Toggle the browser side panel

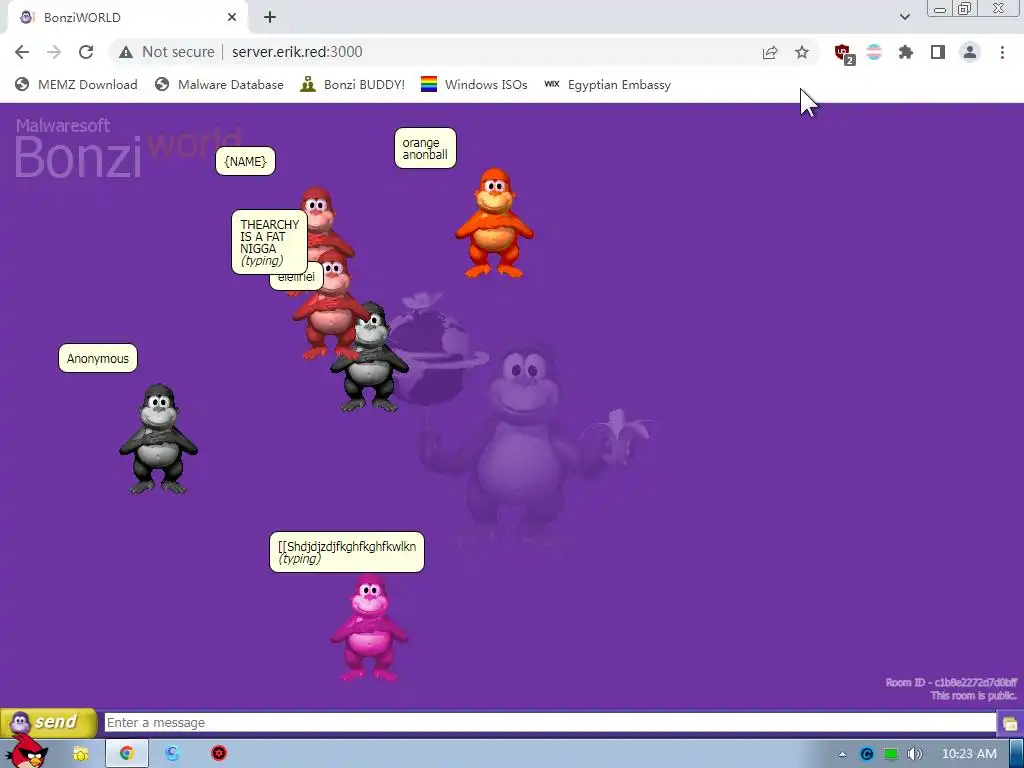938,52
